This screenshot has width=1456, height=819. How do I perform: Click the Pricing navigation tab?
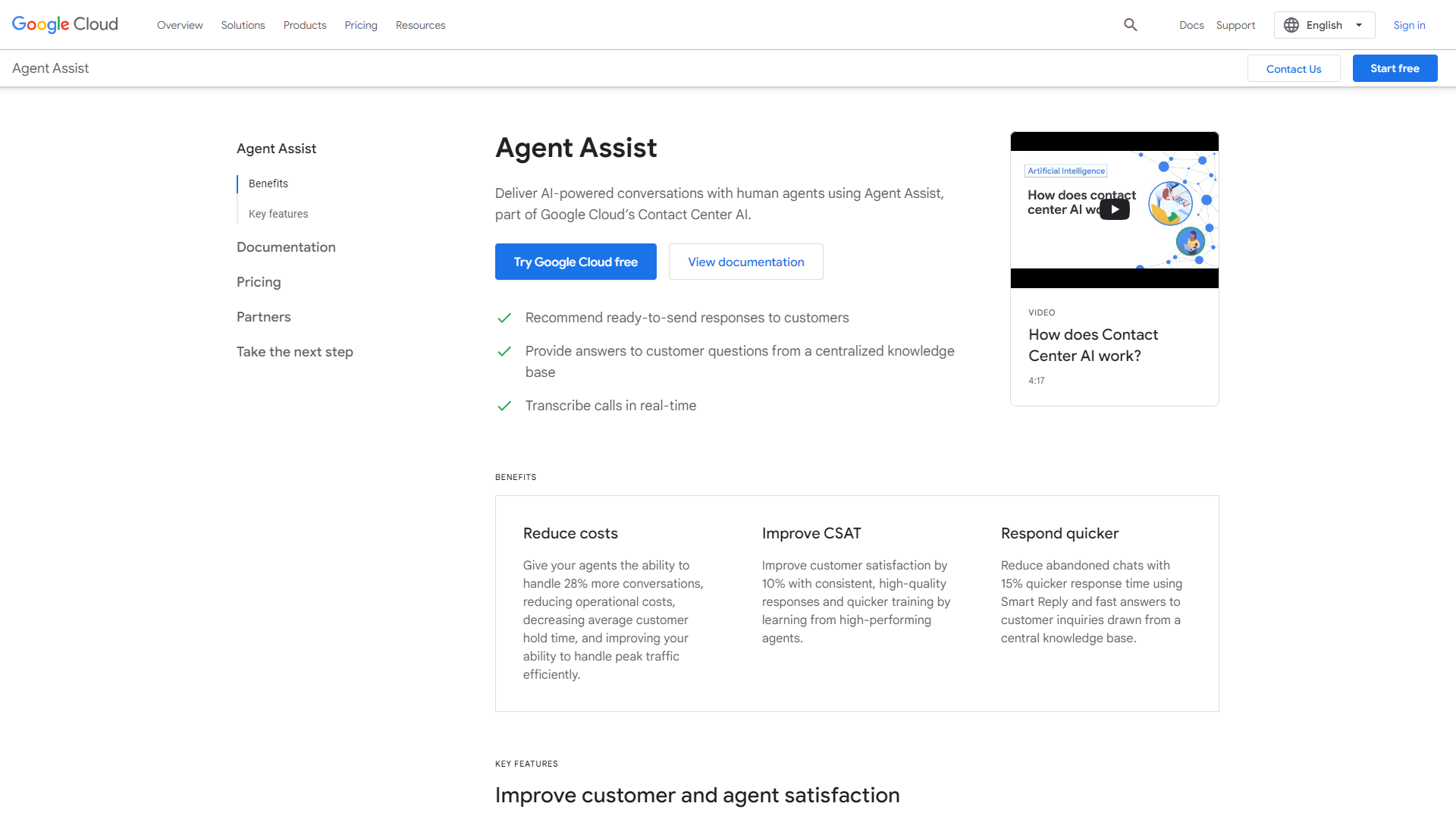361,24
